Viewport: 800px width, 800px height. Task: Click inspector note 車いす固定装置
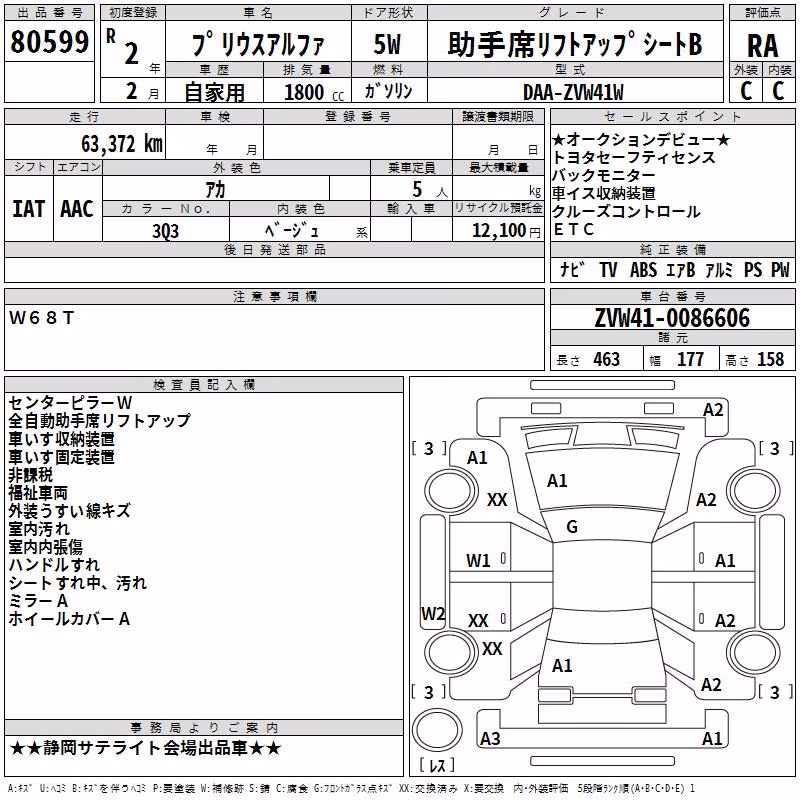point(62,457)
